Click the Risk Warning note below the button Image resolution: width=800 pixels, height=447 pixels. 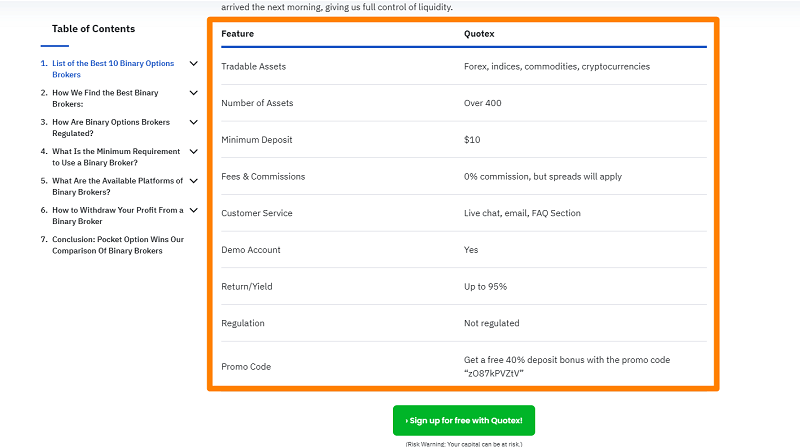(464, 444)
